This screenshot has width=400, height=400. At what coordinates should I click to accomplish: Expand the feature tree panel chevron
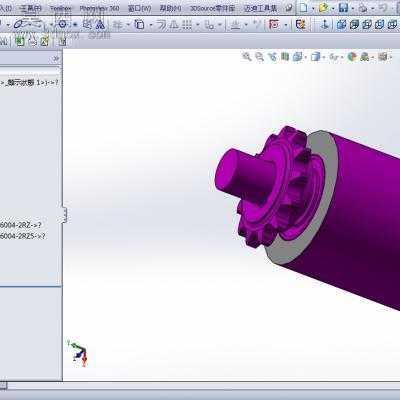(56, 59)
